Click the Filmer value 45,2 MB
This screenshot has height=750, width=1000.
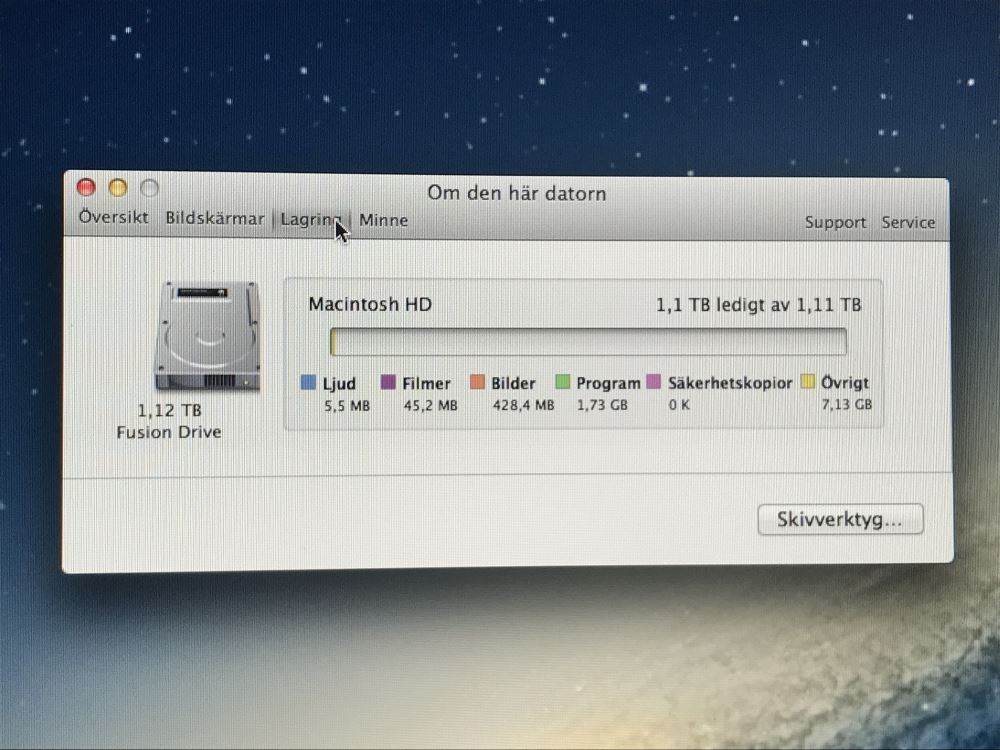(430, 405)
